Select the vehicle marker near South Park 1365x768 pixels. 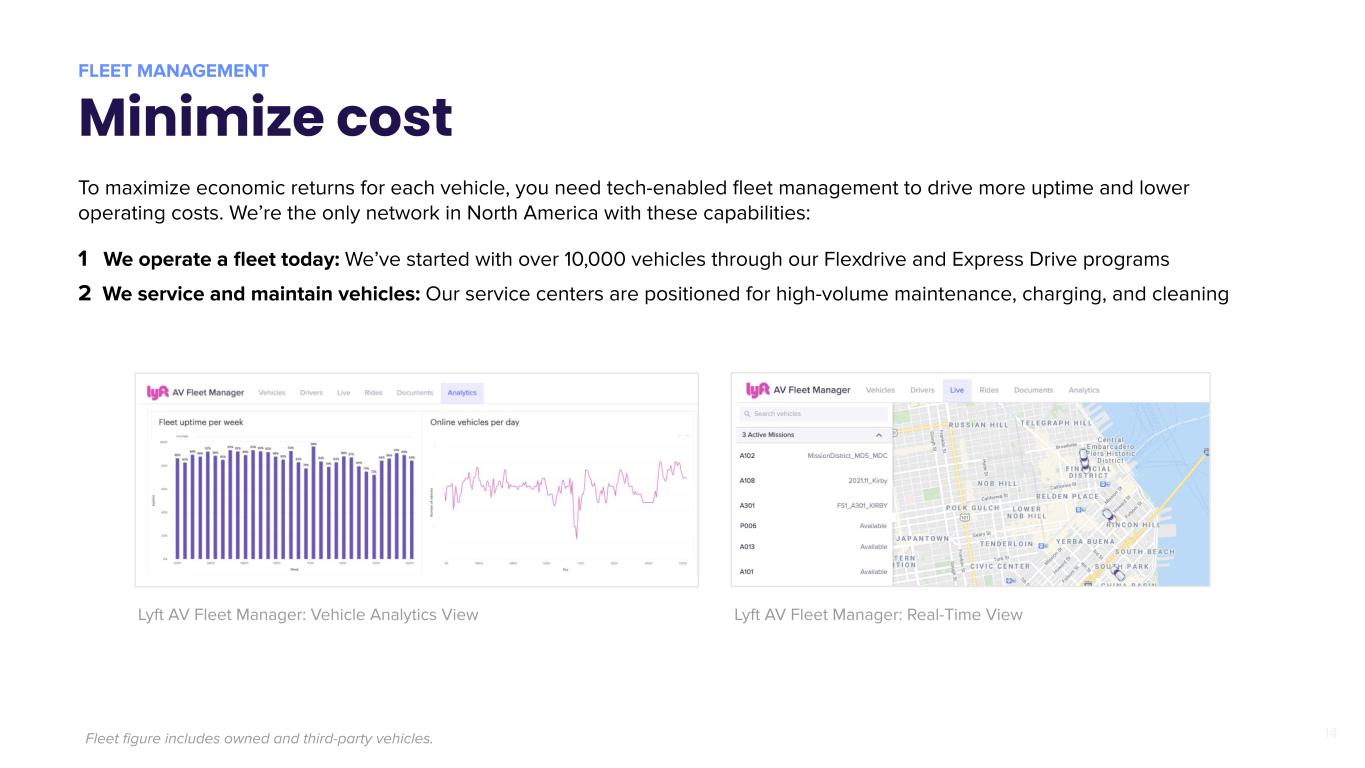coord(1118,573)
